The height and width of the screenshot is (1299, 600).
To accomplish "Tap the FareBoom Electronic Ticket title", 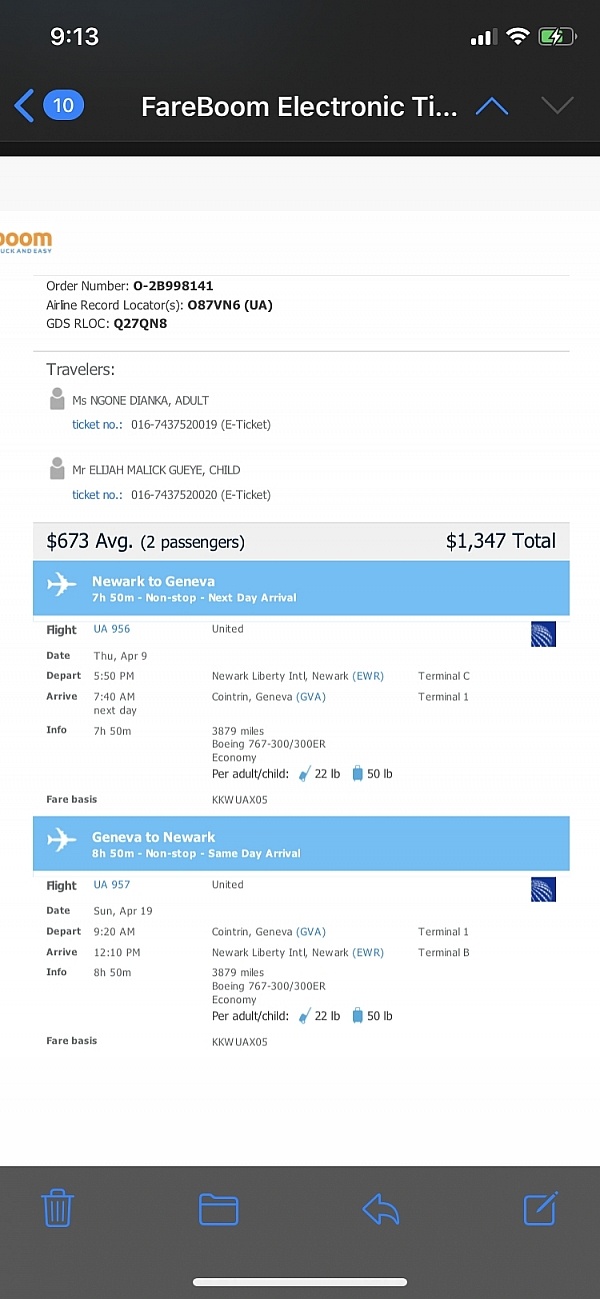I will 299,106.
